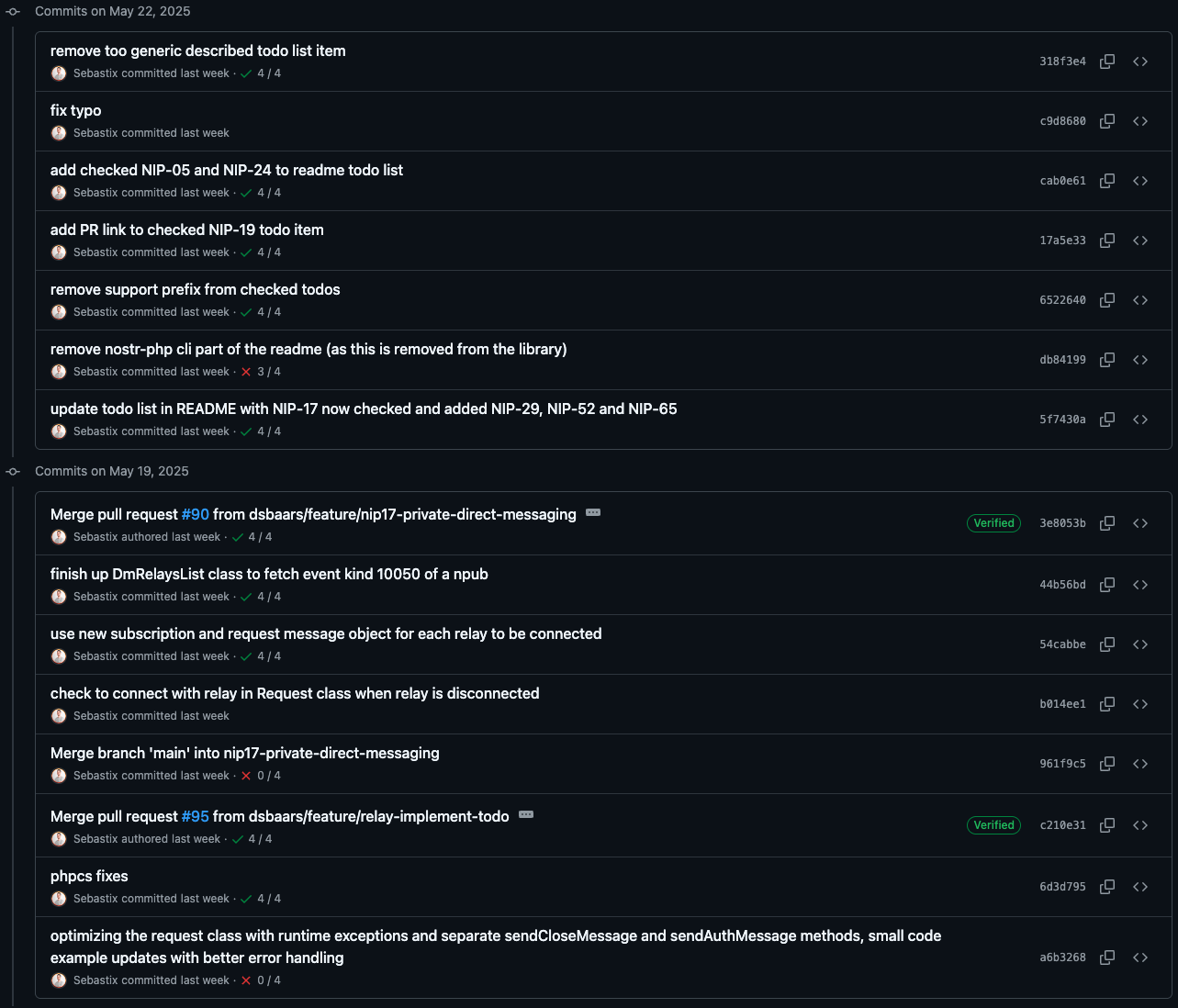Click Sebastix avatar on 'phpcs fixes' commit

coord(59,899)
